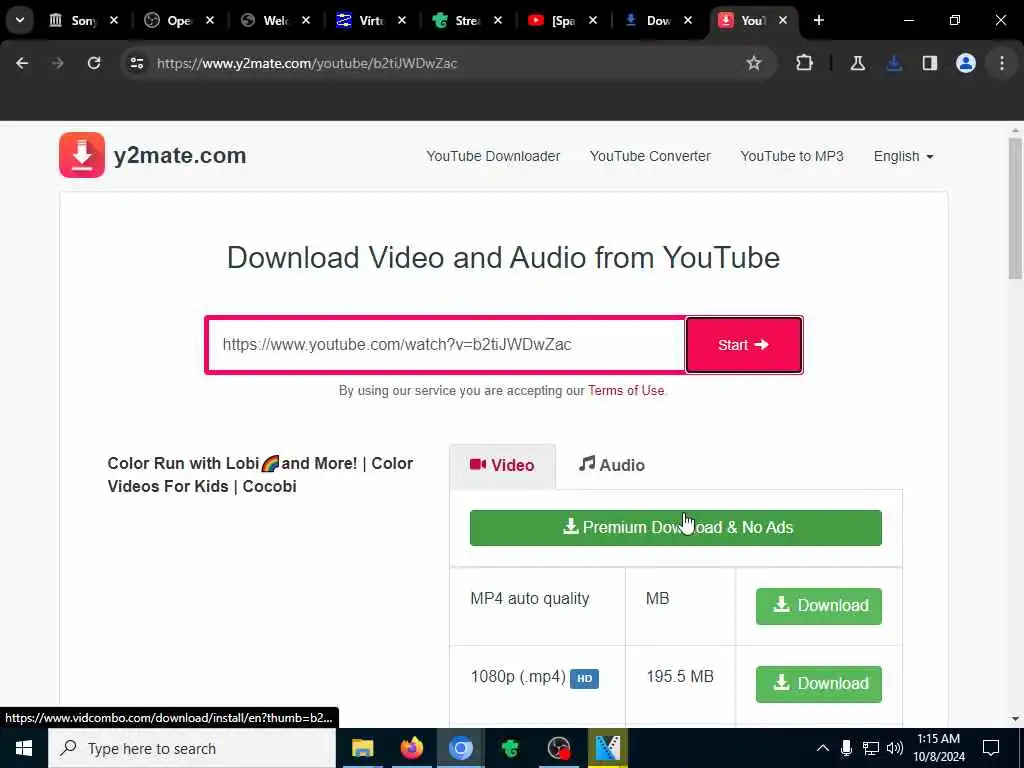Click the page vertical scrollbar thumb
Image resolution: width=1024 pixels, height=768 pixels.
1015,208
